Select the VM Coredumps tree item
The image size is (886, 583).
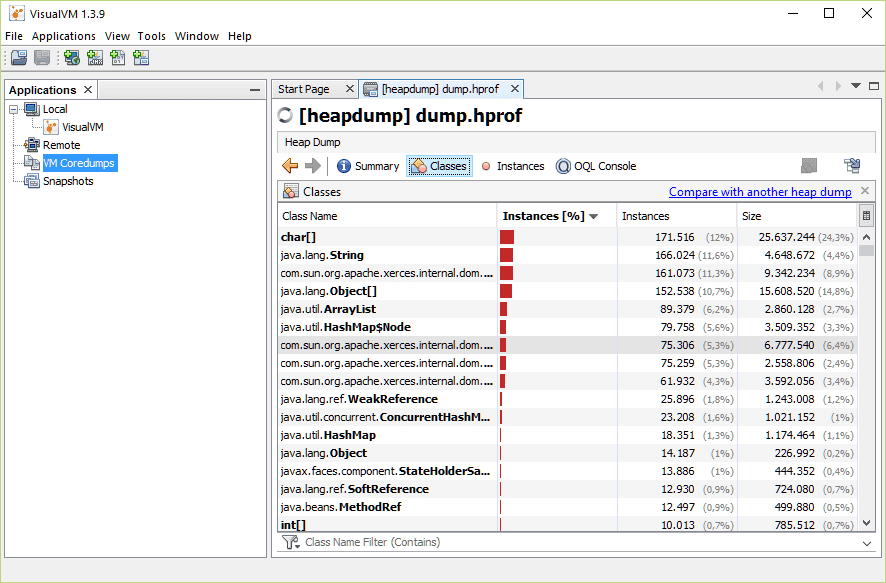79,163
